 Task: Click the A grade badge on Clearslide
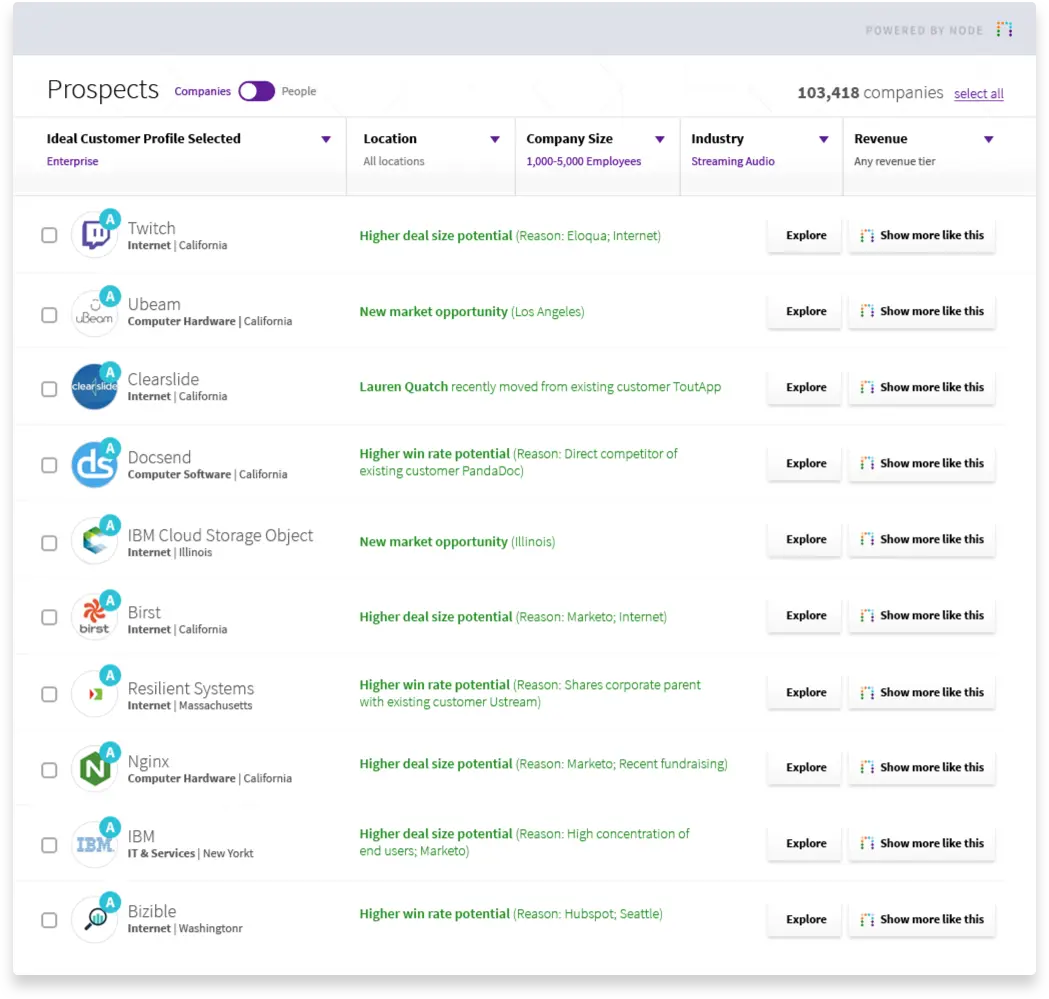point(110,372)
